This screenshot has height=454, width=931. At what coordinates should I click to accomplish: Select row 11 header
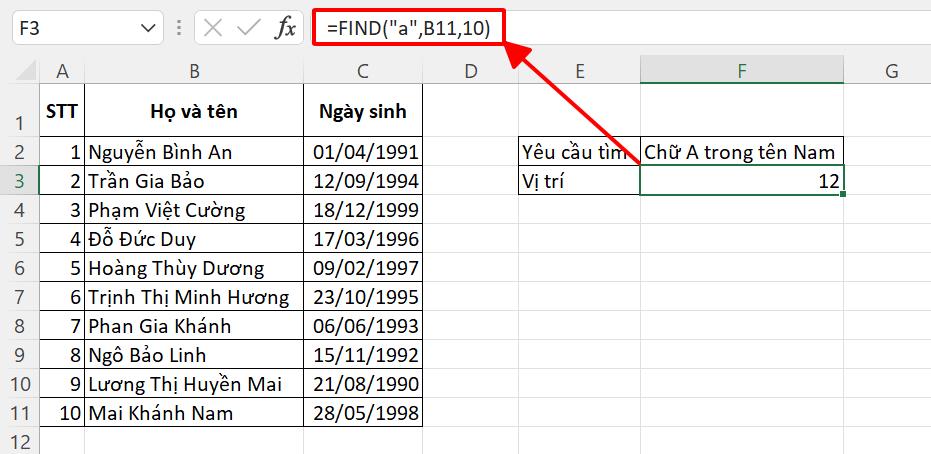point(20,413)
